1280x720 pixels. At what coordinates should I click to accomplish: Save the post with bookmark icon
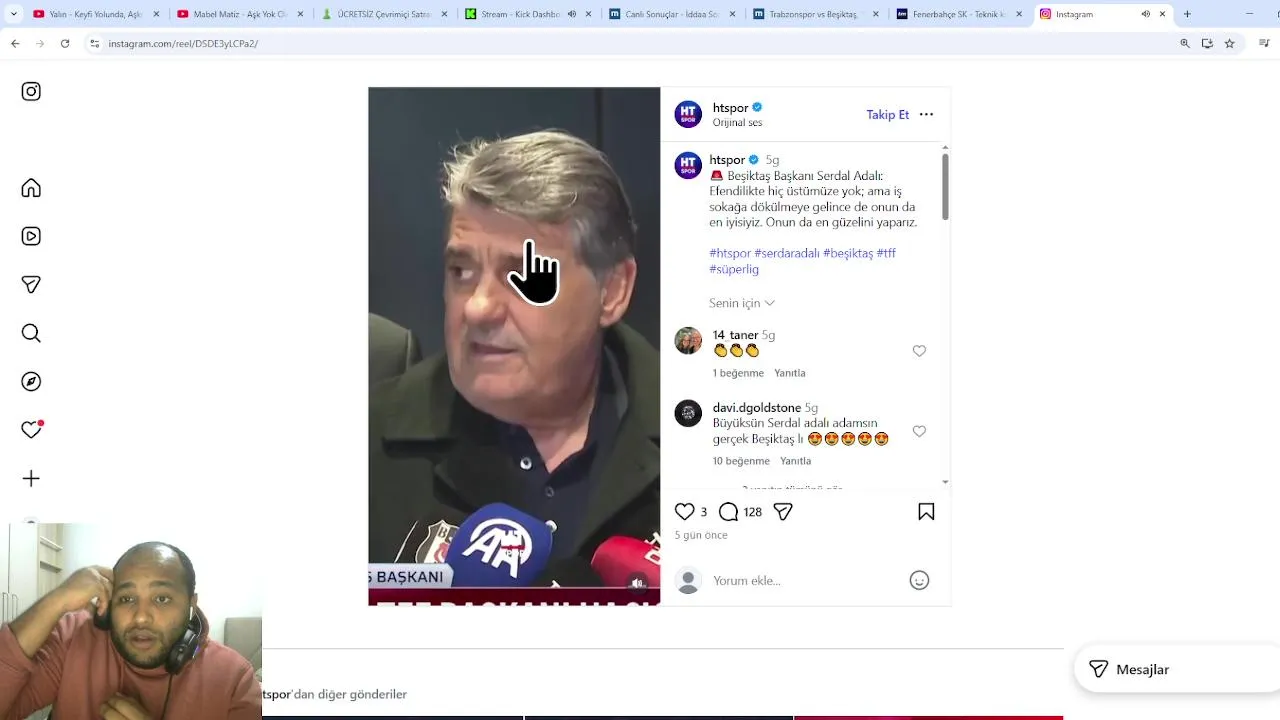926,511
